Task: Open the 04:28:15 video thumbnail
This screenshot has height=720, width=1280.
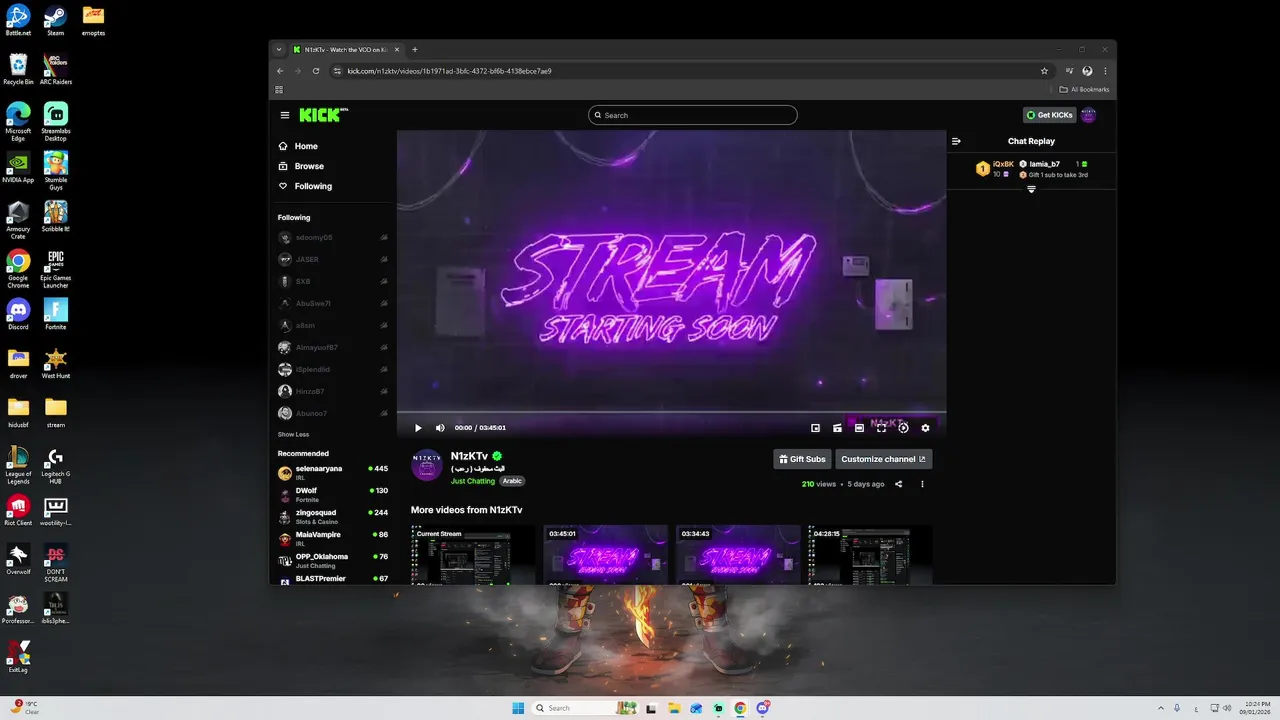Action: [870, 555]
